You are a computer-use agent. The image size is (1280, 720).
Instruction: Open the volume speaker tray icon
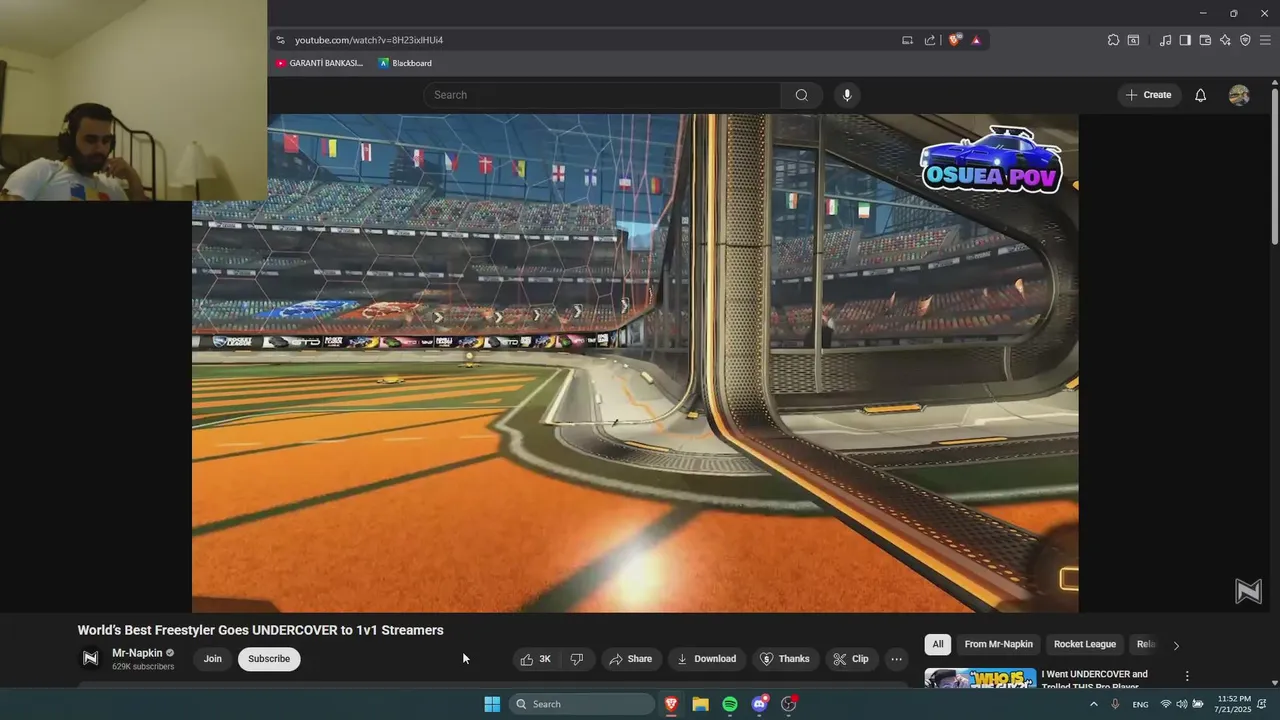pyautogui.click(x=1182, y=704)
